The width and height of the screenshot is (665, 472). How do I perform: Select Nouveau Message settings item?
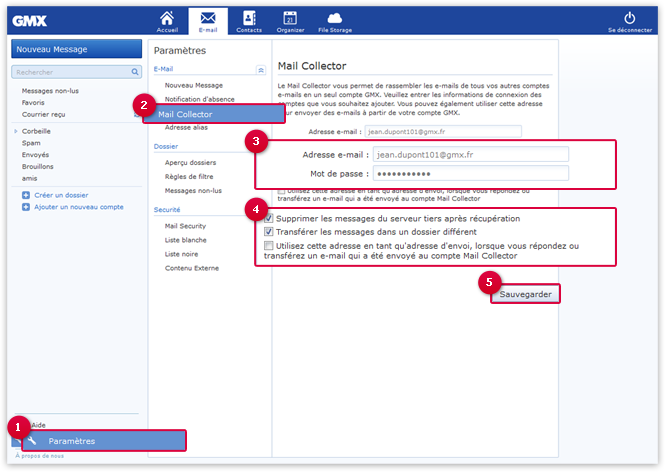click(x=193, y=85)
